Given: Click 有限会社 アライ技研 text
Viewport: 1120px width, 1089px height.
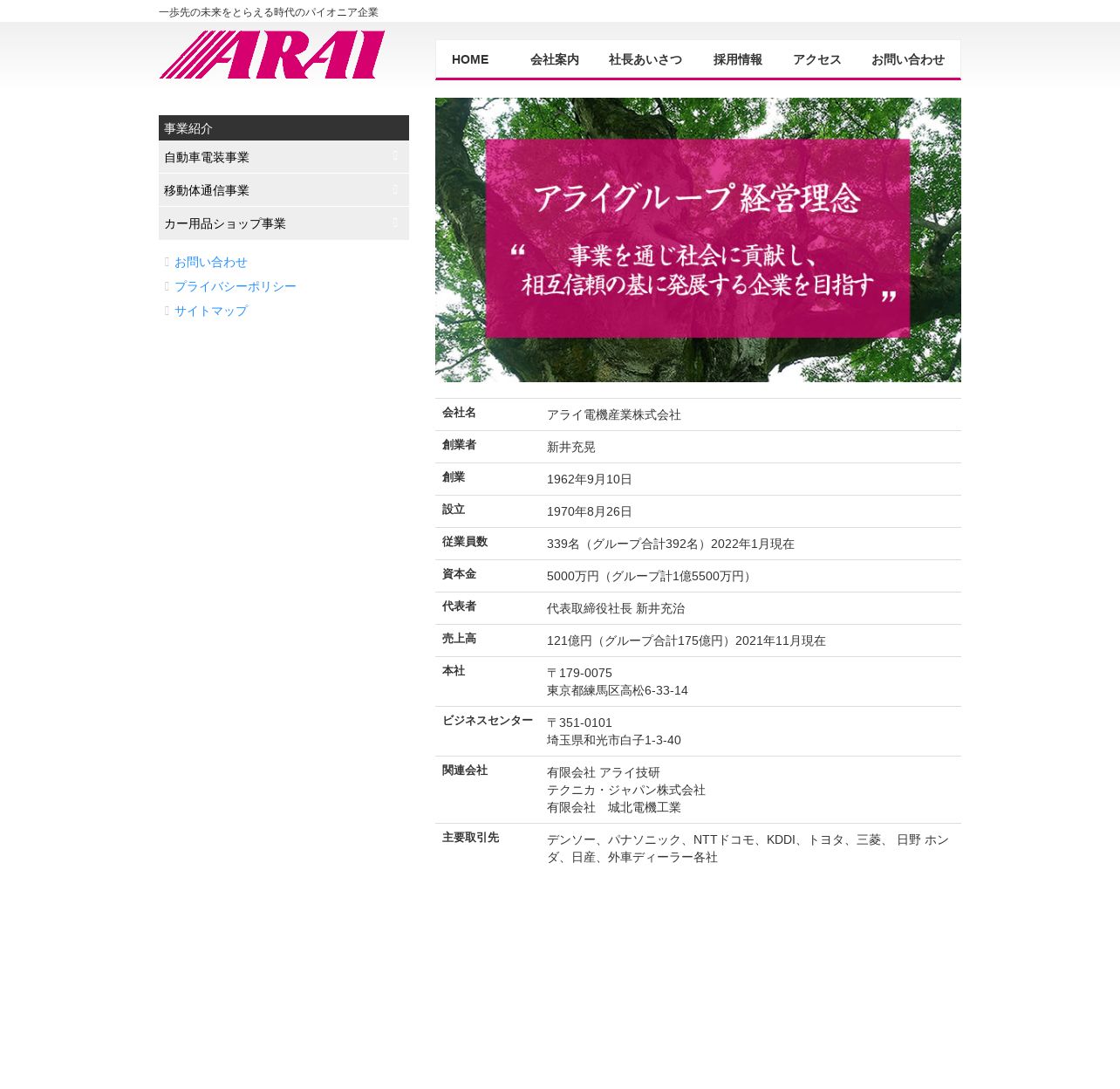Looking at the screenshot, I should click(x=604, y=773).
